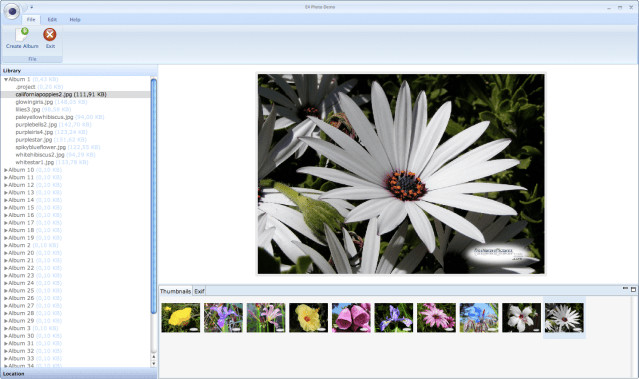639x379 pixels.
Task: Select paleyellowhibiscus.jpg in the library
Action: [60, 117]
